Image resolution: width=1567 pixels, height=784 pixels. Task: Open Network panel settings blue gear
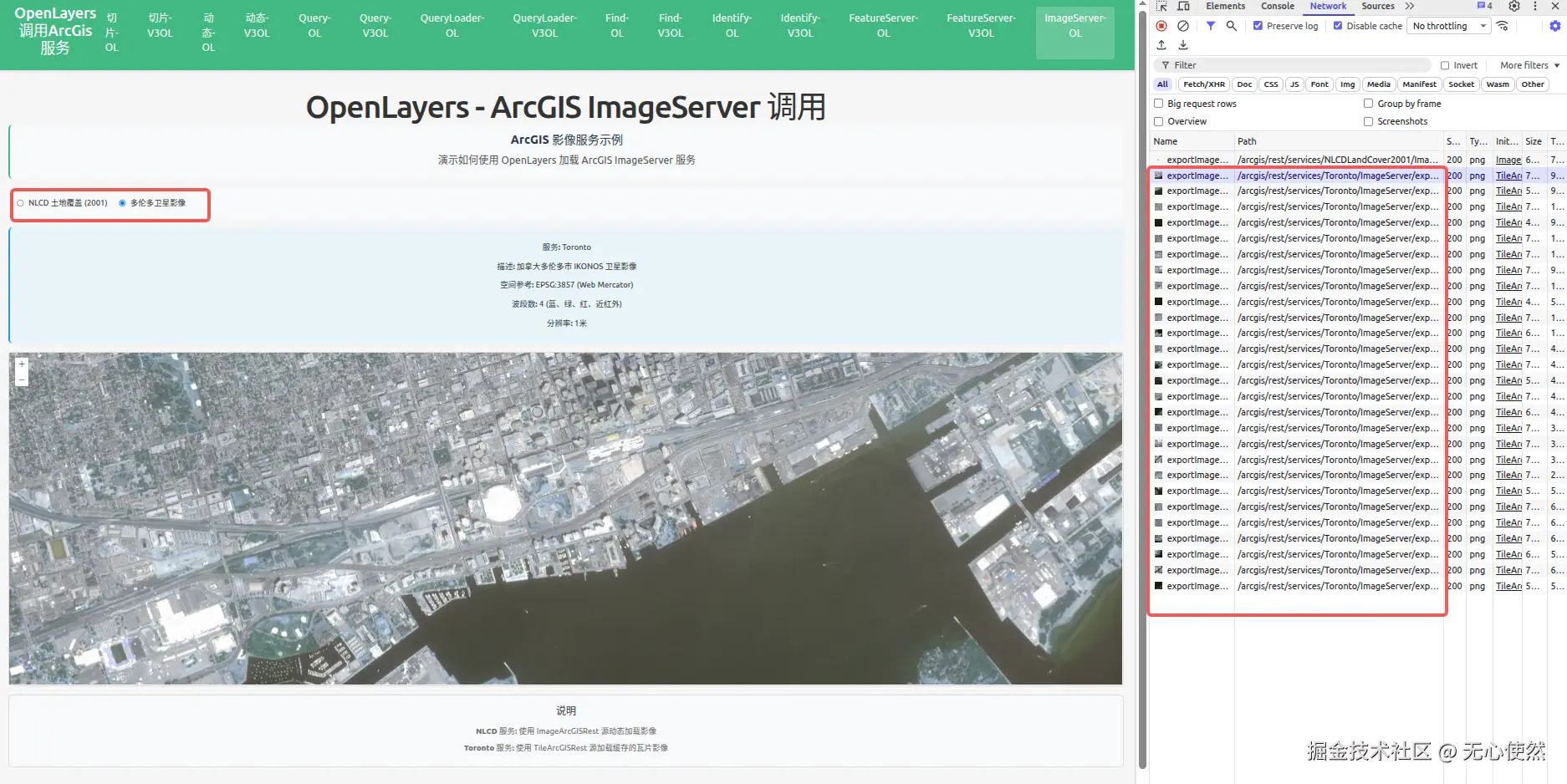pyautogui.click(x=1554, y=26)
